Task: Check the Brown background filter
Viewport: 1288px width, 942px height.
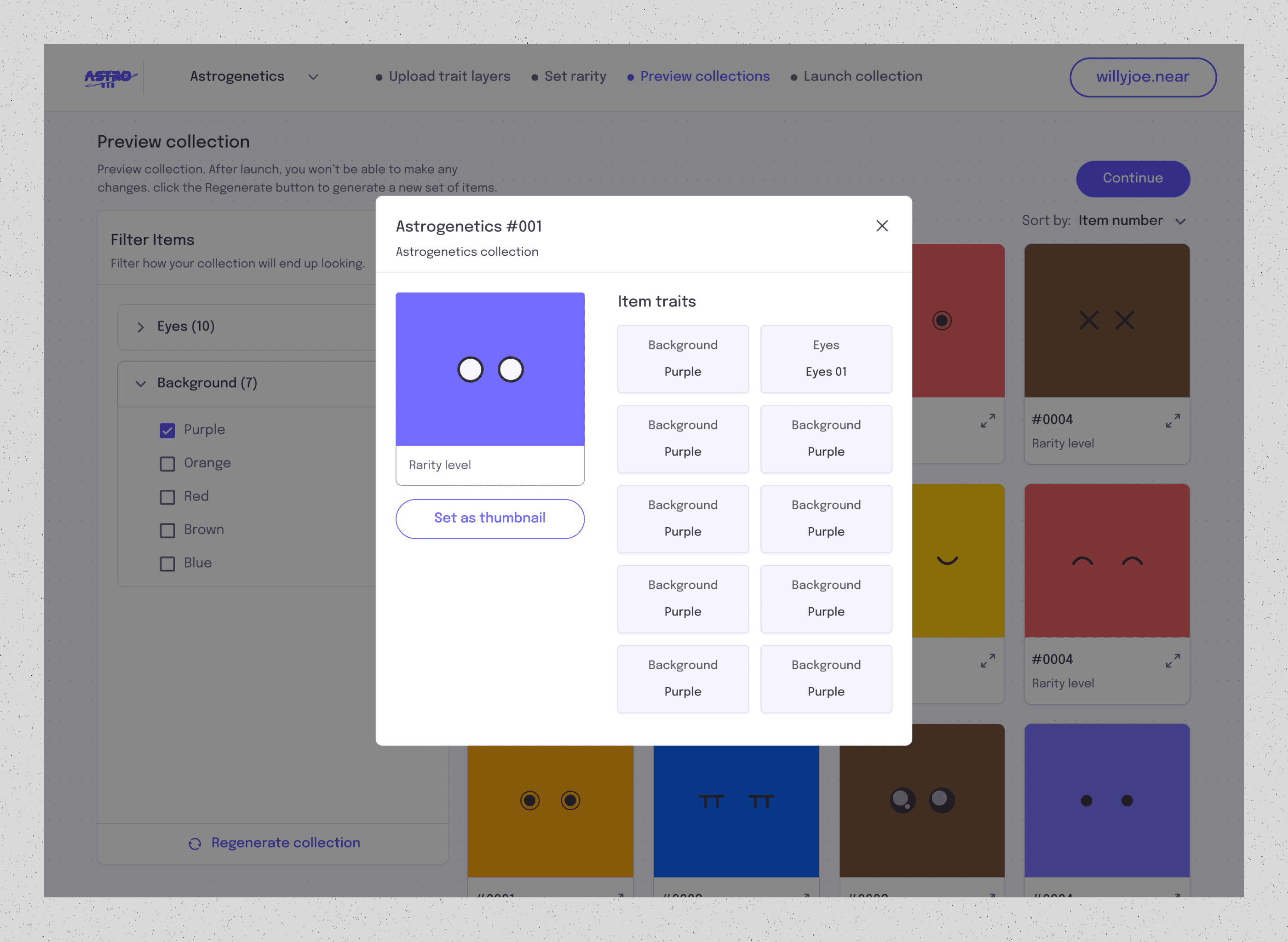Action: [167, 530]
